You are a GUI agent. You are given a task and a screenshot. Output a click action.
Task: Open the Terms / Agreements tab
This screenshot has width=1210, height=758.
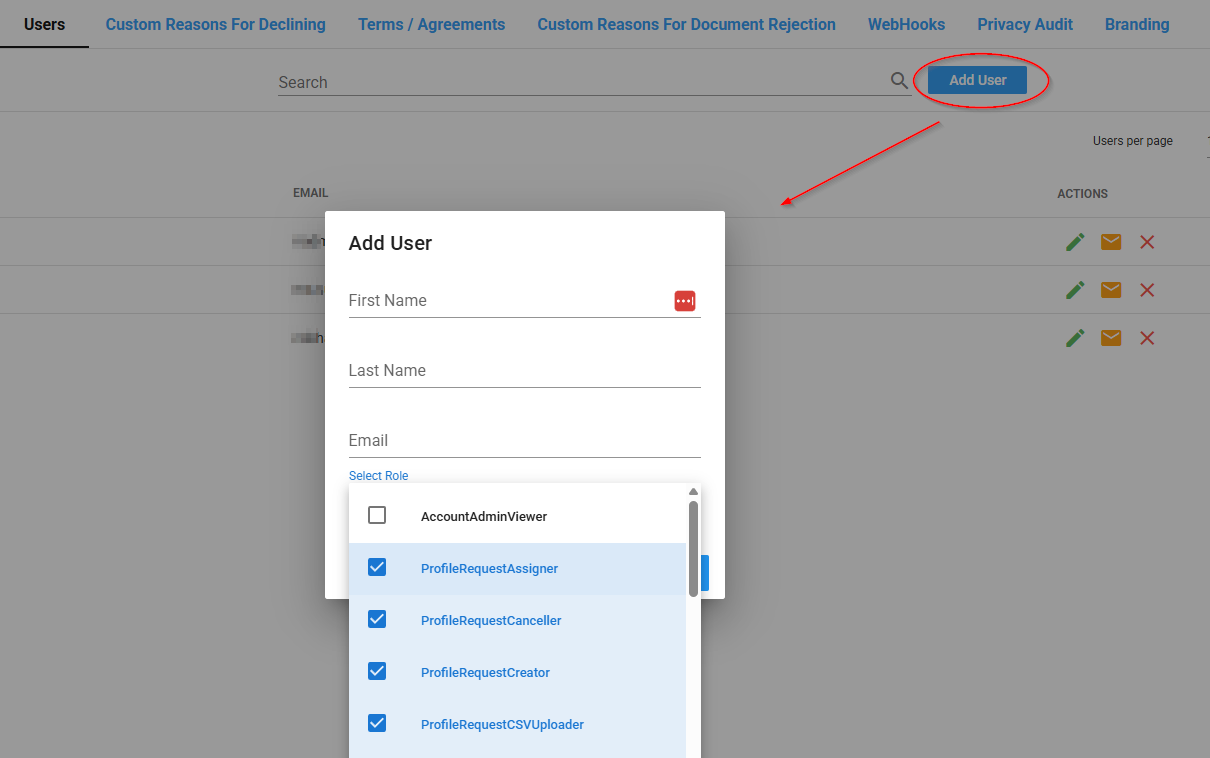click(431, 24)
